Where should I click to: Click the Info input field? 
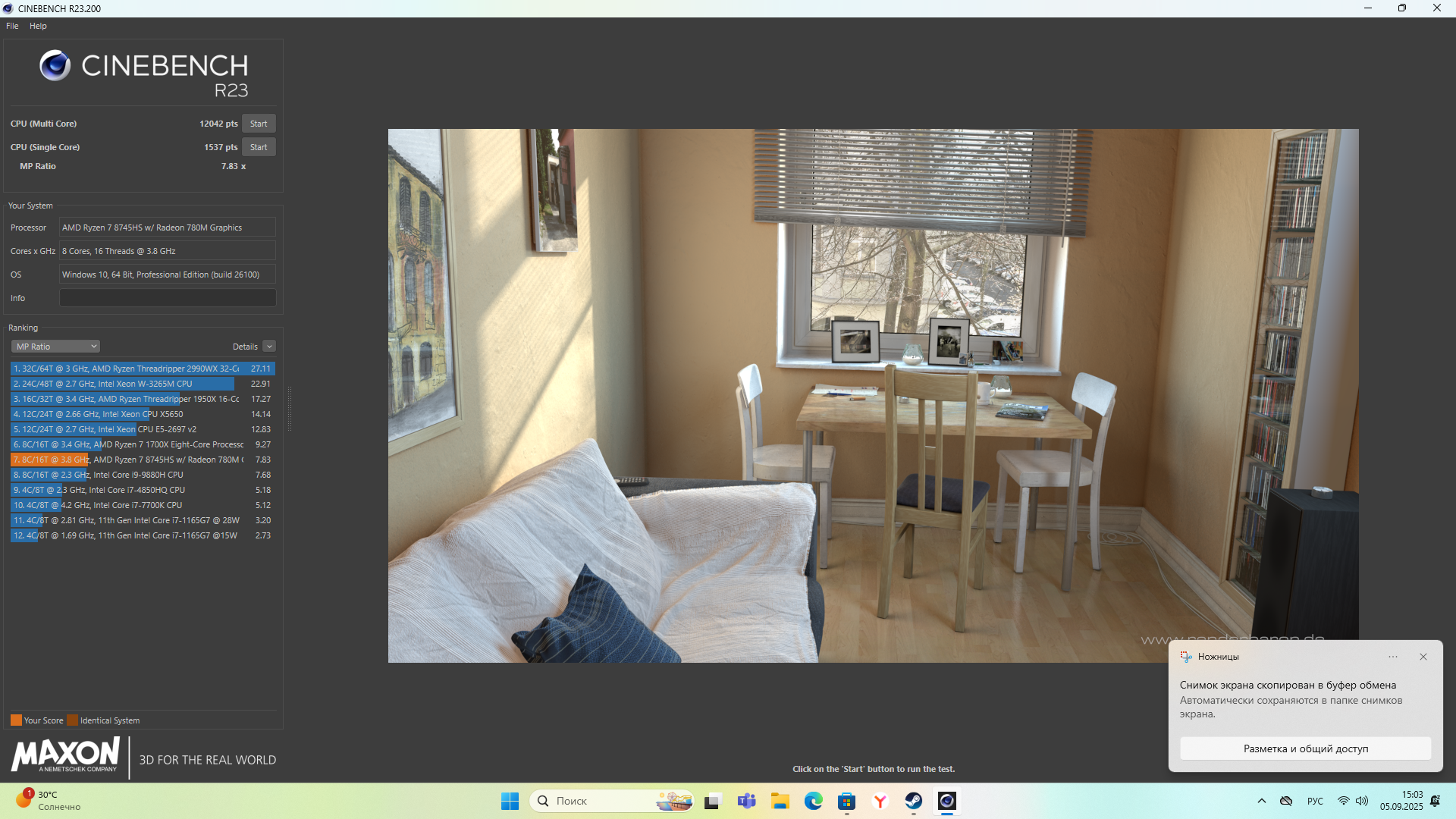[x=168, y=298]
